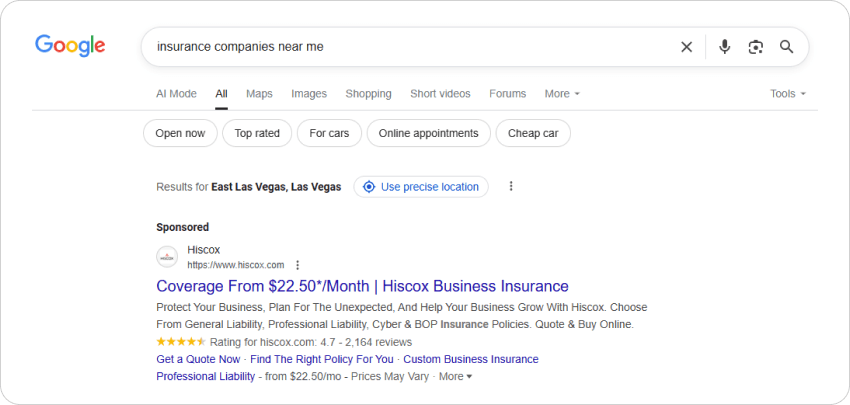This screenshot has height=405, width=850.
Task: Follow the Get a Quote Now link
Action: tap(198, 359)
